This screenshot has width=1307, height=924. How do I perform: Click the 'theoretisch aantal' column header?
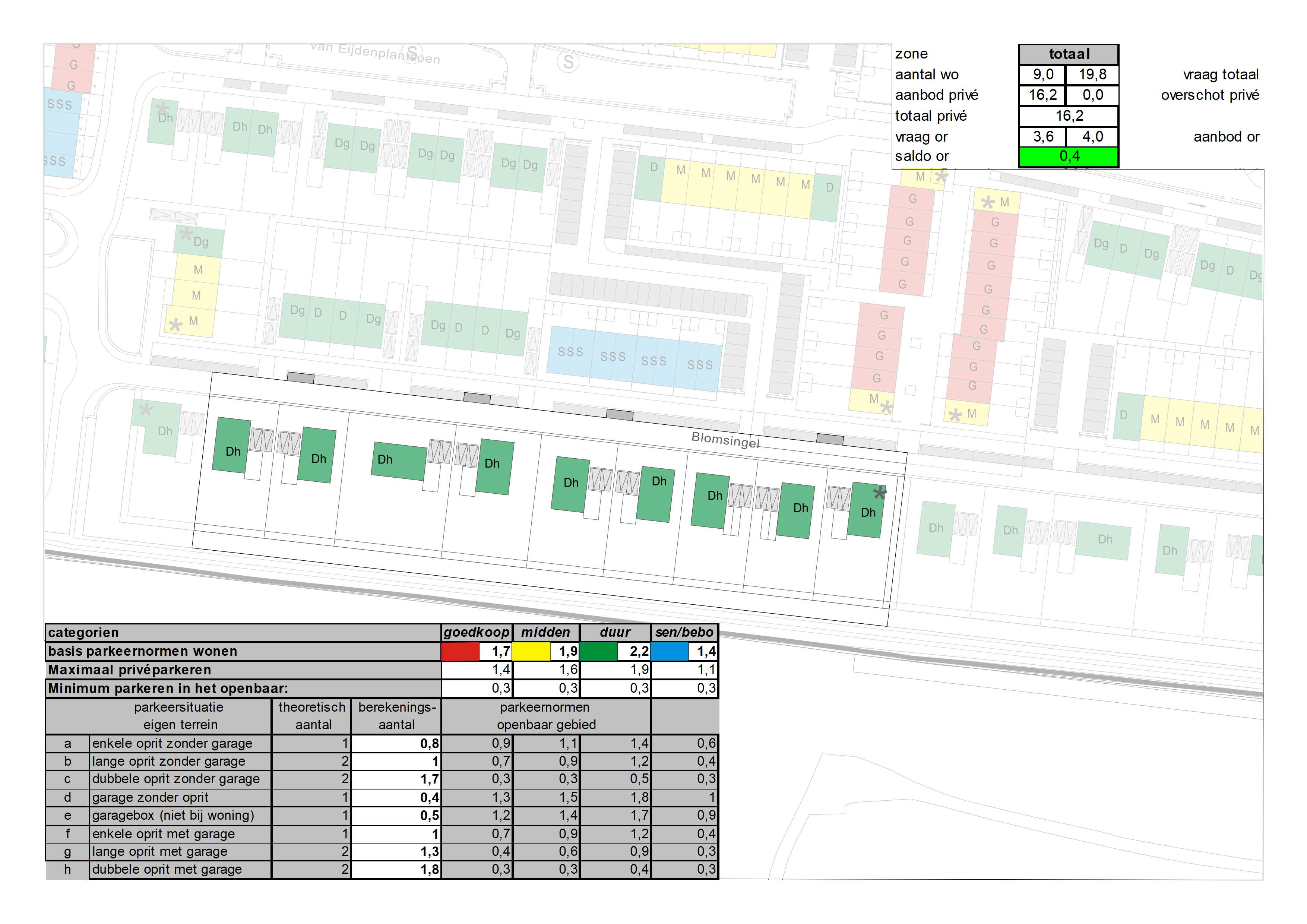click(x=312, y=716)
